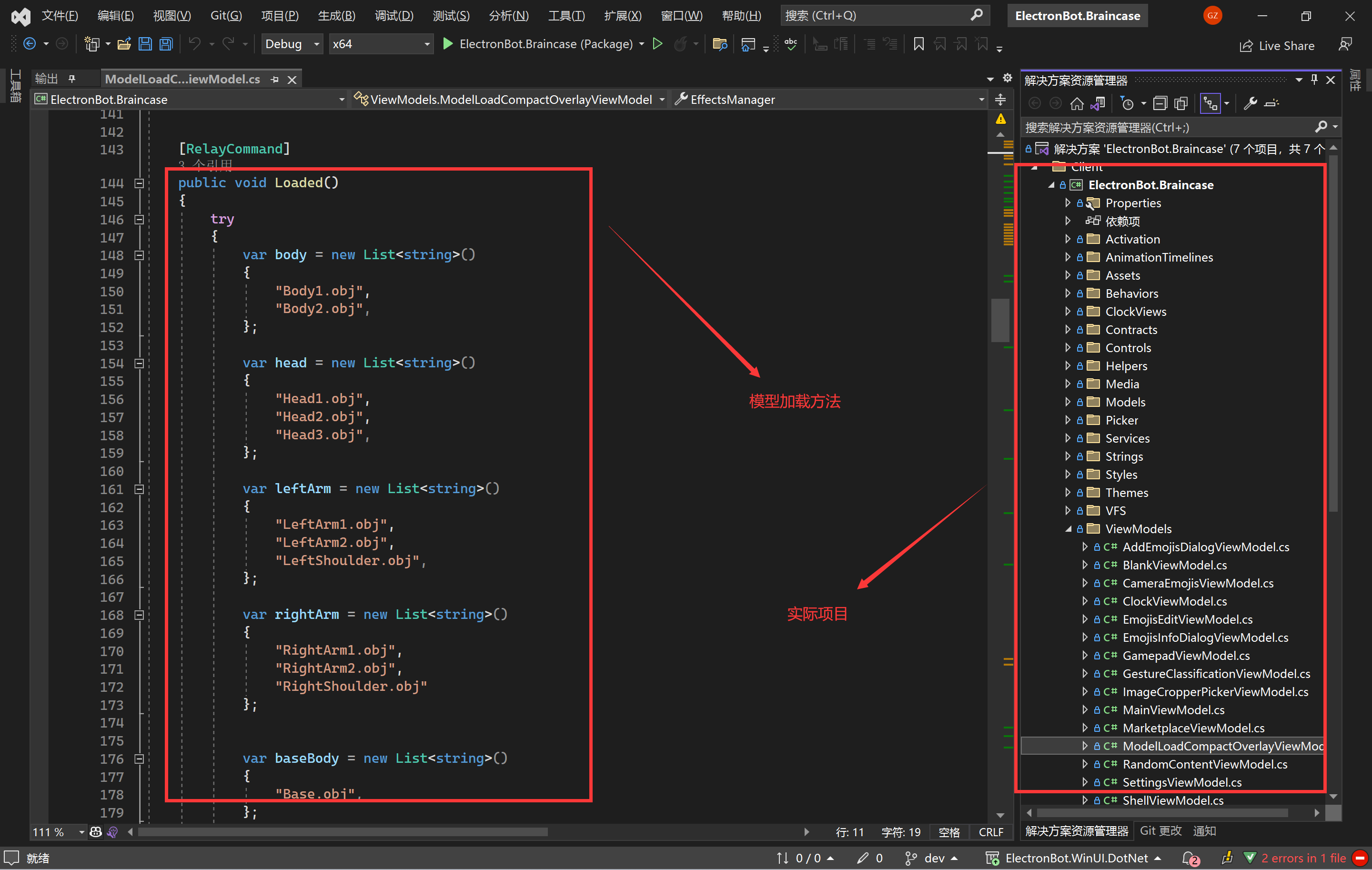
Task: Click the feedback person icon
Action: [x=1345, y=44]
